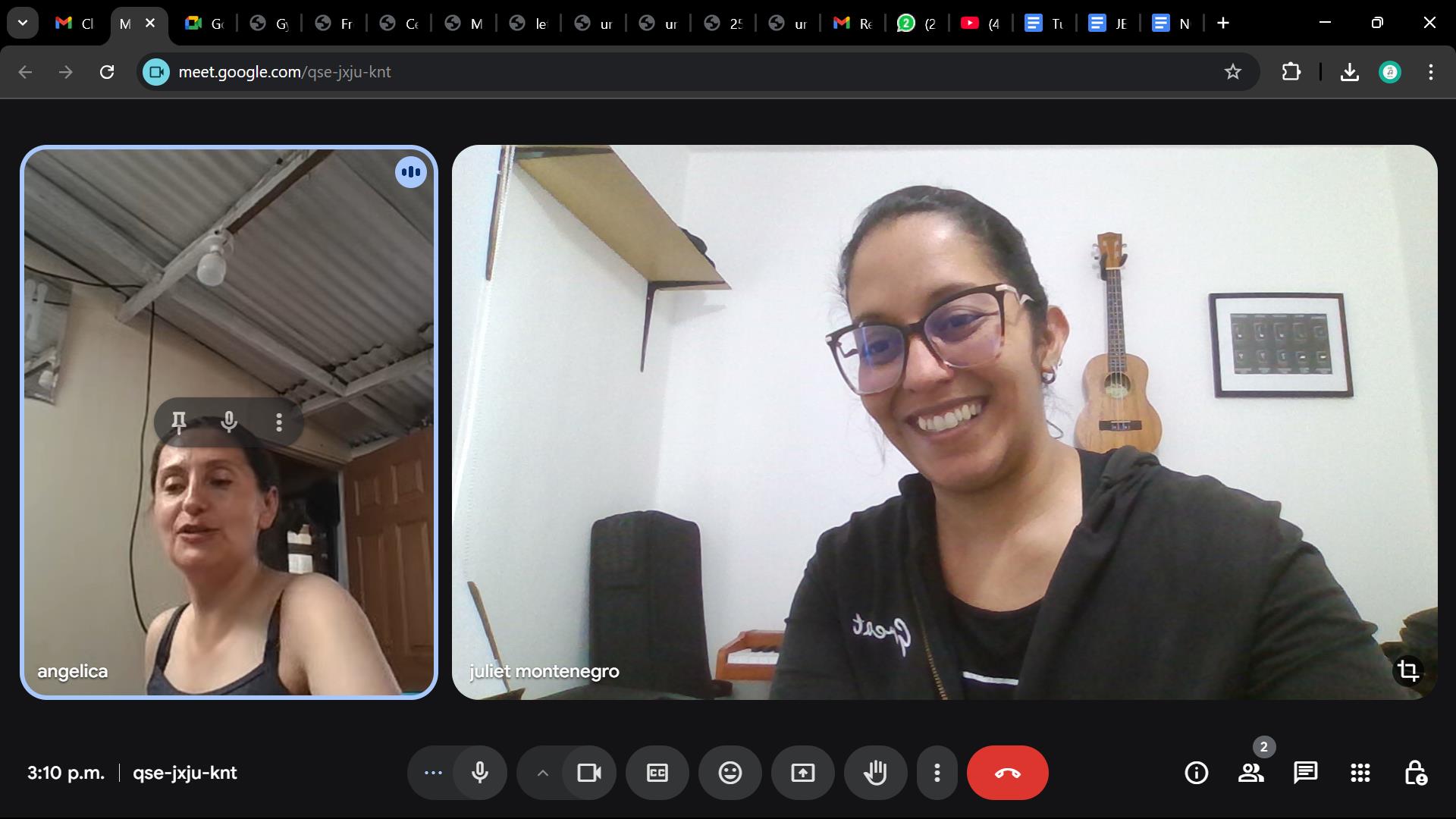
Task: Show the participants people panel
Action: [1250, 773]
